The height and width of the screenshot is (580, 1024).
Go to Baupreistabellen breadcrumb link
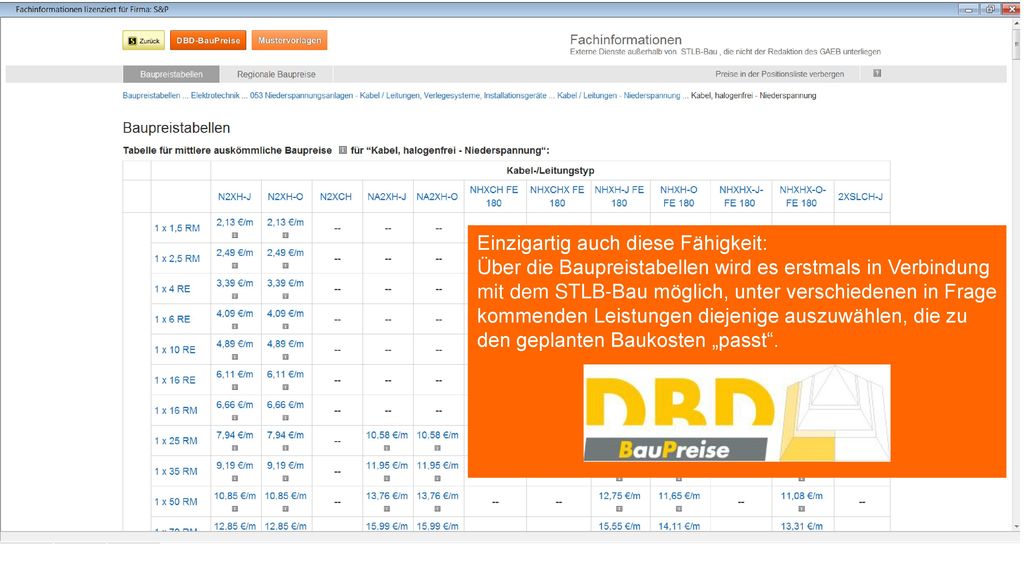coord(152,95)
